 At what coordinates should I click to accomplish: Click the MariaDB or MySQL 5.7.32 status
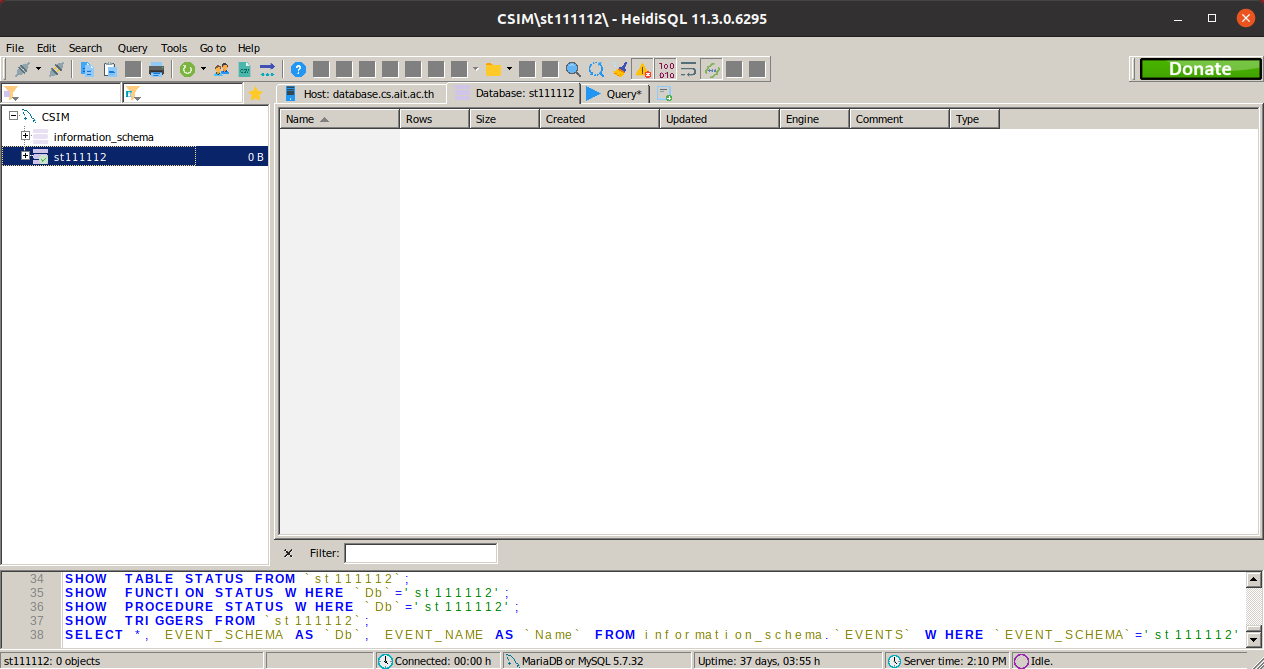point(595,661)
